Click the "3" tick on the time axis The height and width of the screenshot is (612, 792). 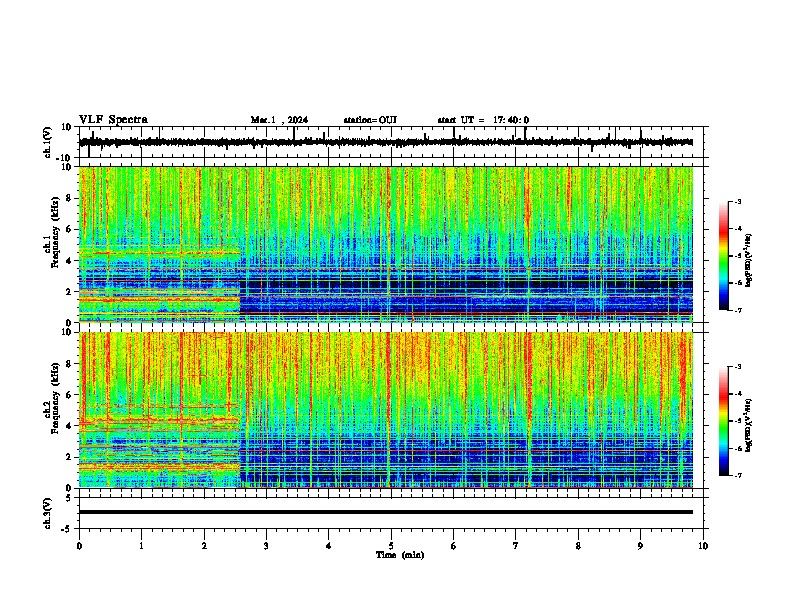(x=266, y=546)
